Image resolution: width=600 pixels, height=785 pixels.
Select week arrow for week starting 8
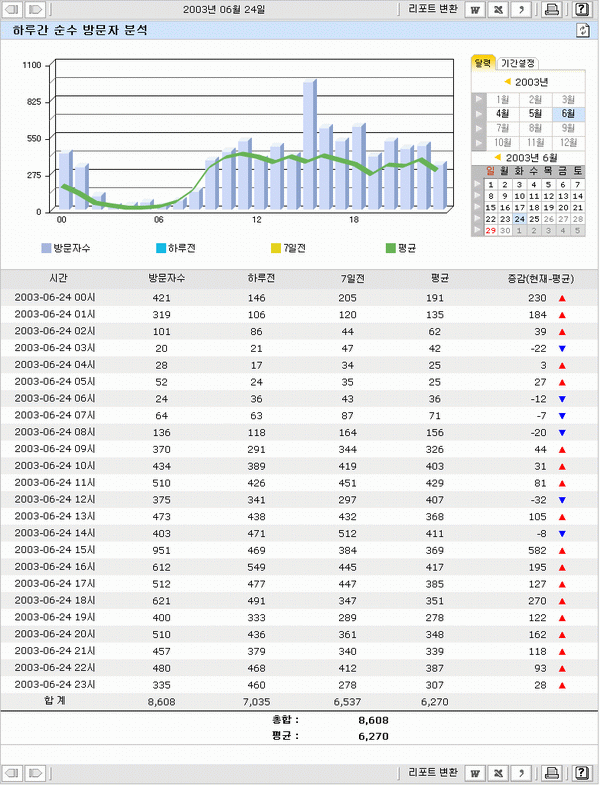(x=477, y=196)
